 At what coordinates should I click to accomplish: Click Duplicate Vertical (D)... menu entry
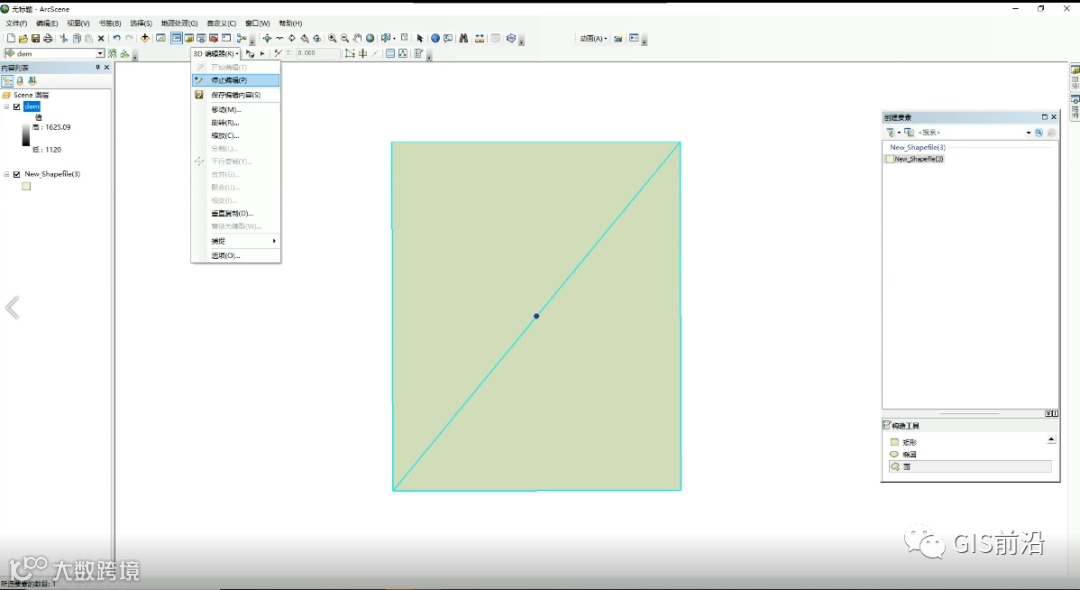click(236, 213)
